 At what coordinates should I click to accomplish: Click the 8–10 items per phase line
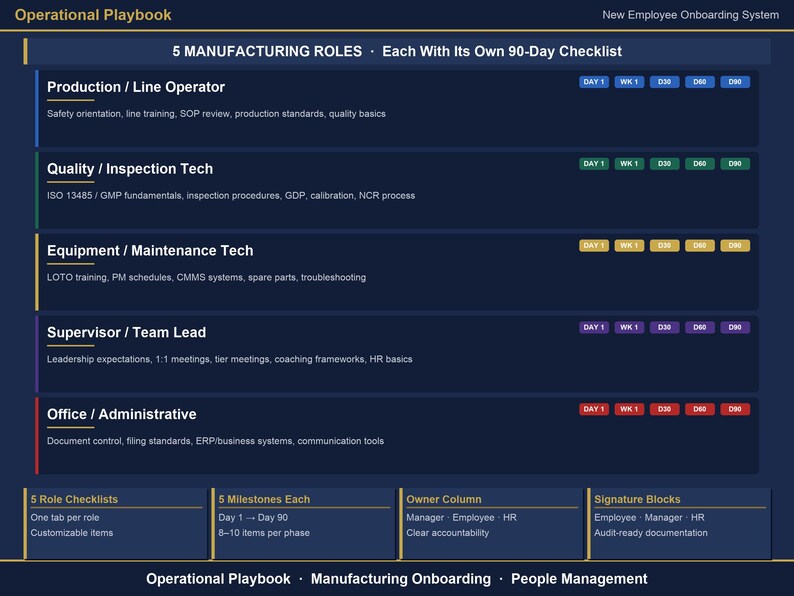coord(264,533)
